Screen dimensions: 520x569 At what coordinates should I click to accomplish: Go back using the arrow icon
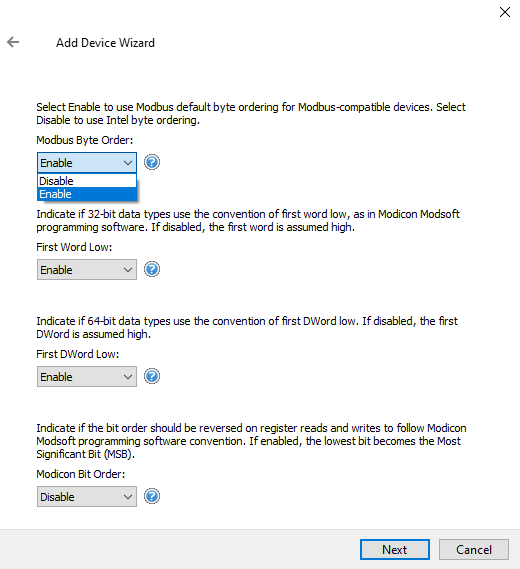coord(13,42)
